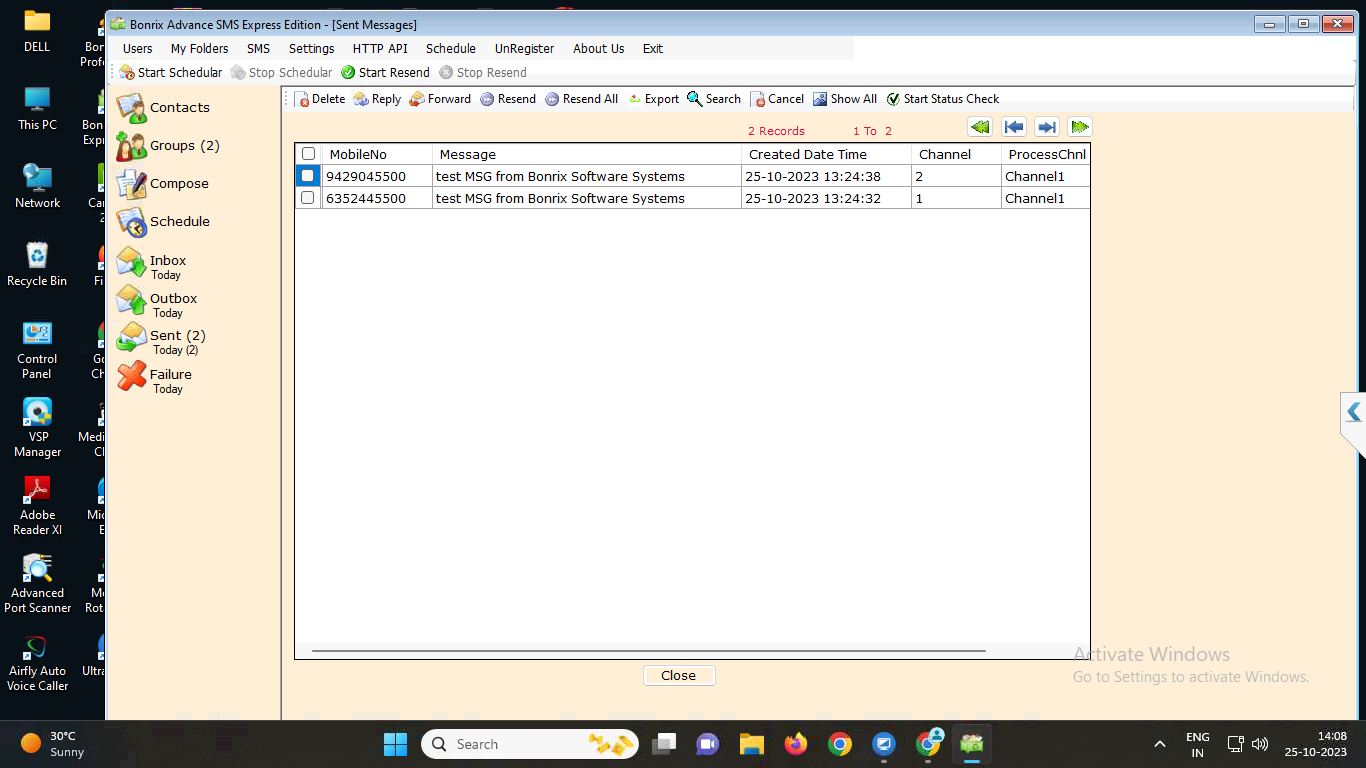
Task: Forward the selected message
Action: click(x=440, y=99)
